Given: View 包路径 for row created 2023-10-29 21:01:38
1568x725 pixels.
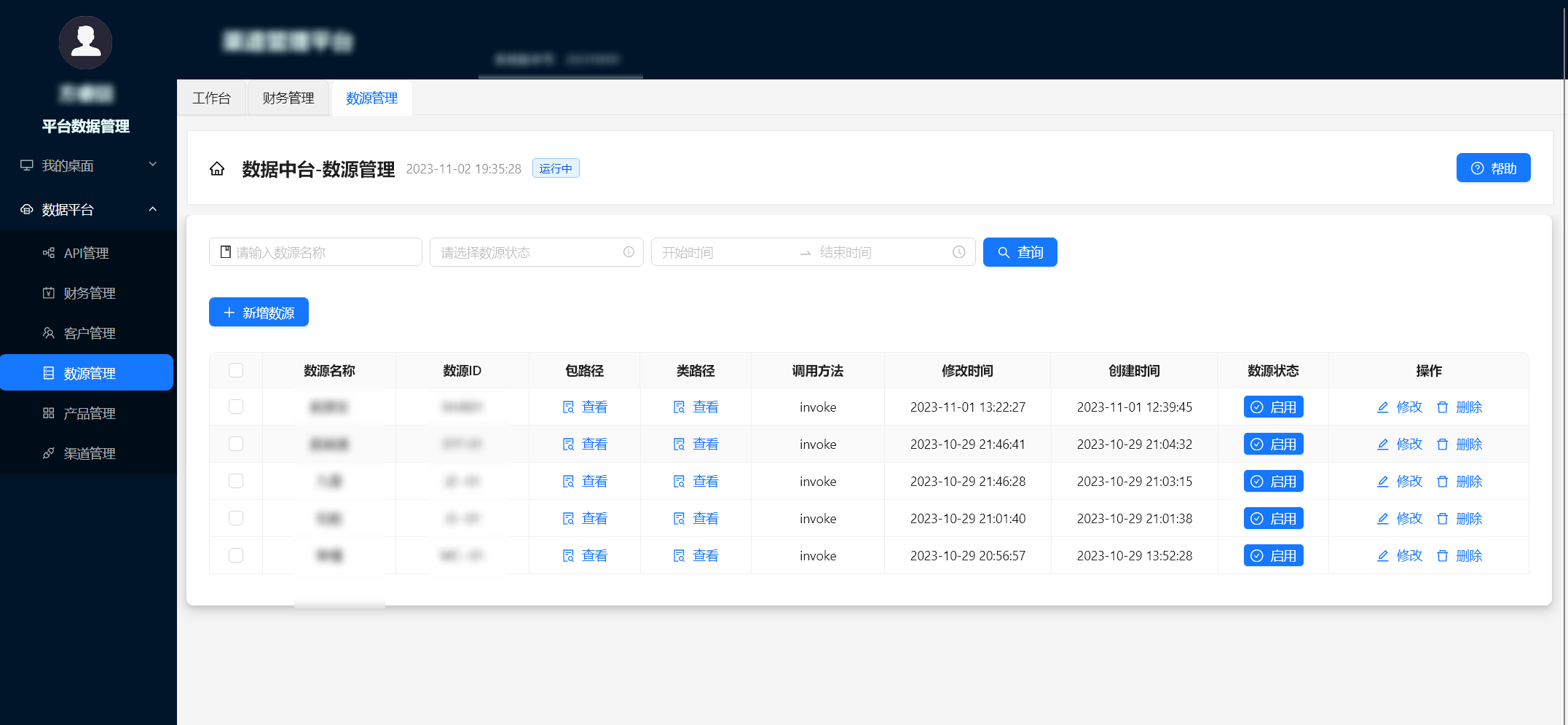Looking at the screenshot, I should tap(585, 518).
